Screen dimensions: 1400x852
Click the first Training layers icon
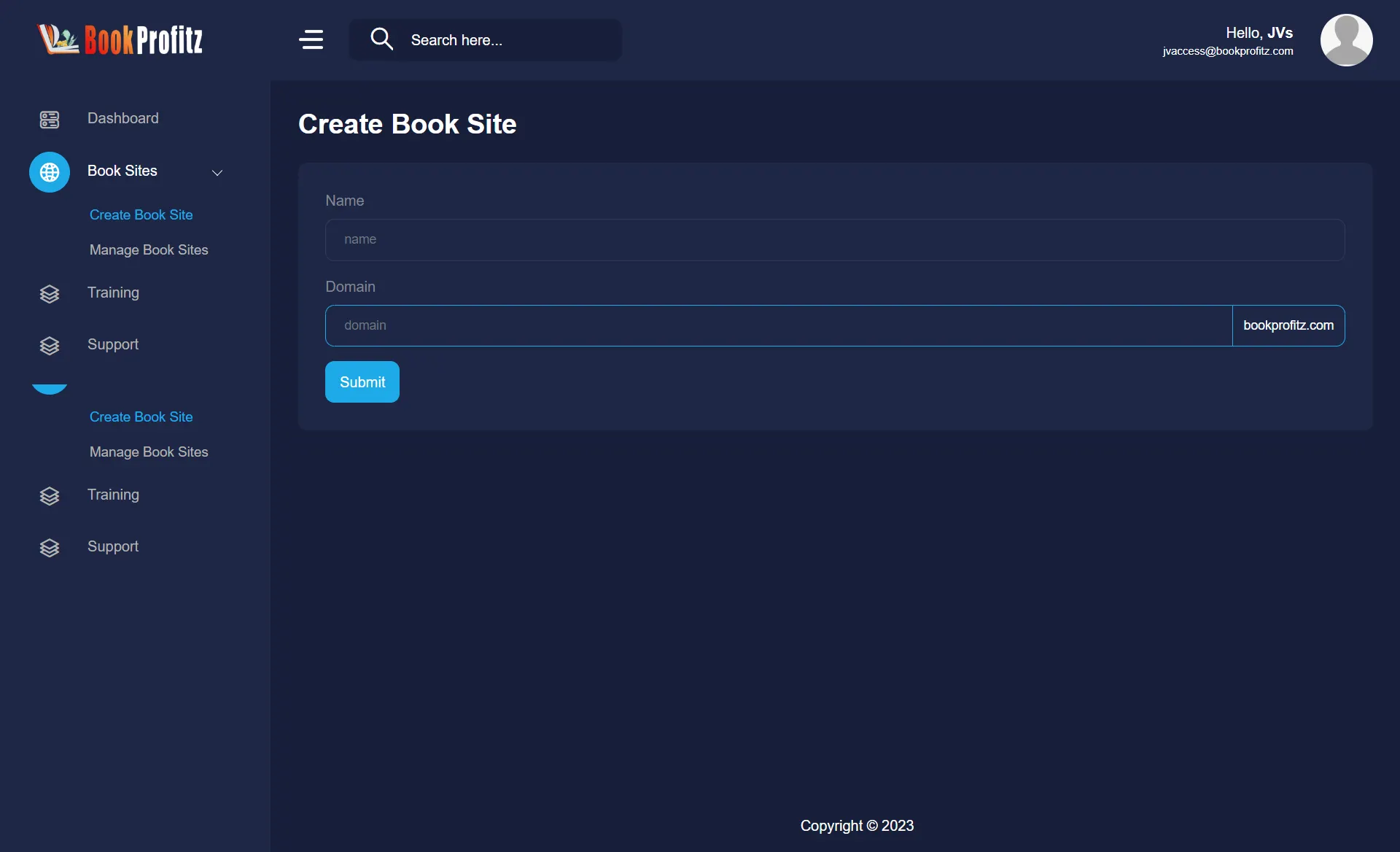point(50,293)
